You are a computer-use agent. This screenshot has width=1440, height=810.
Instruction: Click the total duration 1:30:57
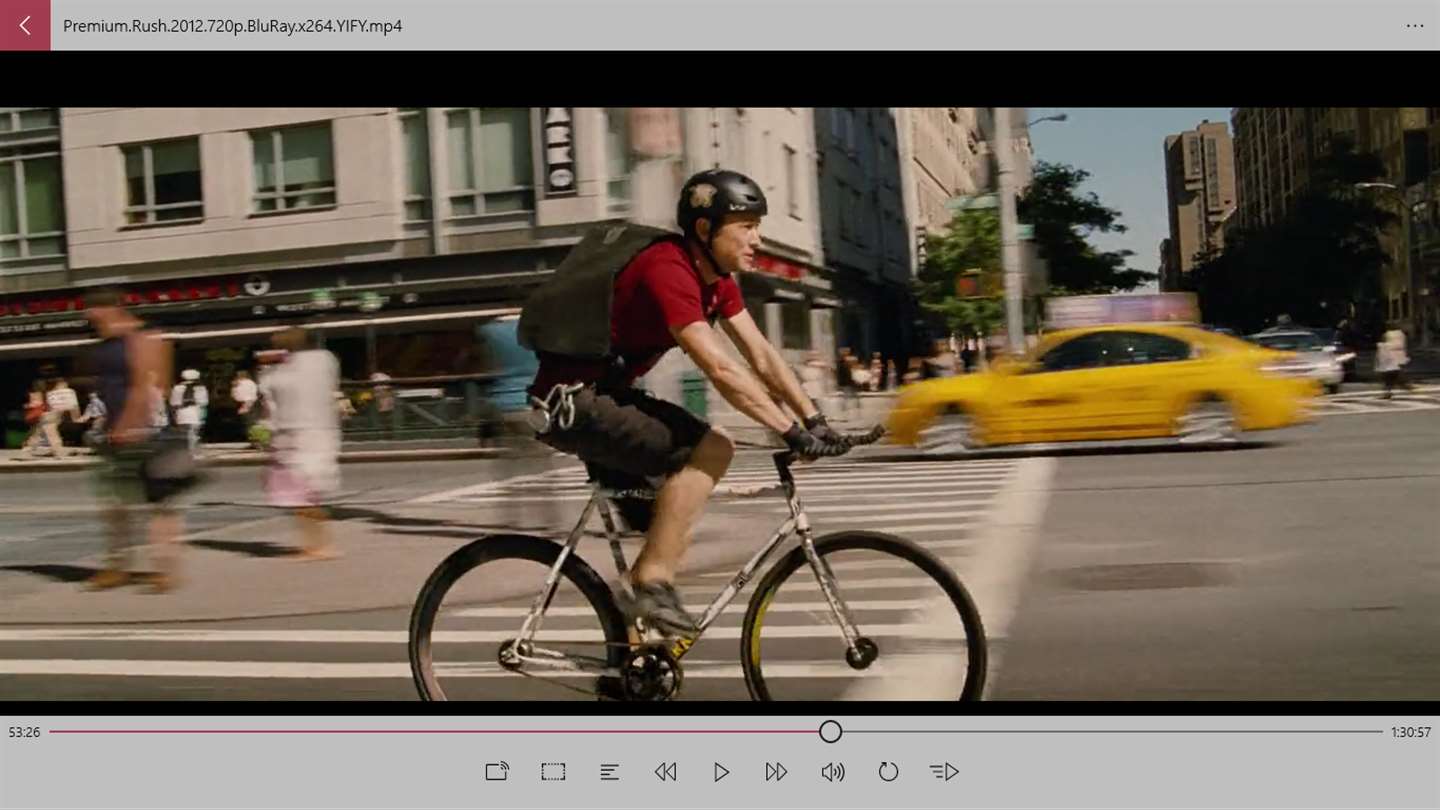(1411, 733)
